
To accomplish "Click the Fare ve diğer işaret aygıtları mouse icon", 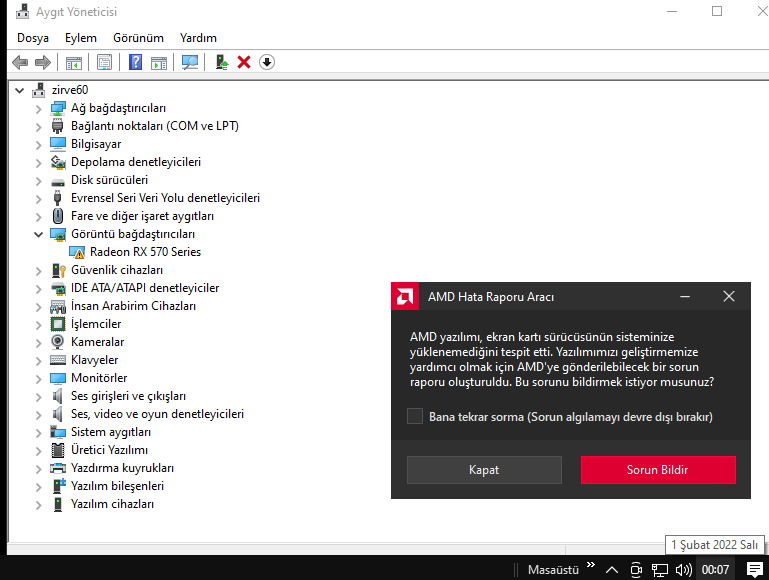I will coord(57,216).
